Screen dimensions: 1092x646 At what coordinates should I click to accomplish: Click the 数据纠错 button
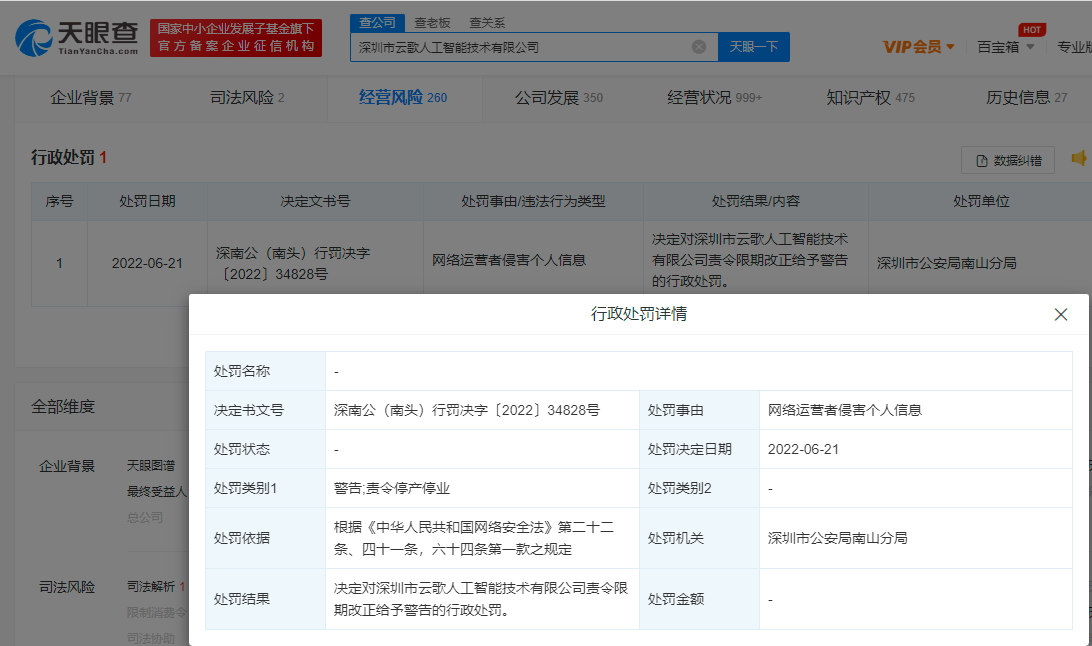(1008, 161)
